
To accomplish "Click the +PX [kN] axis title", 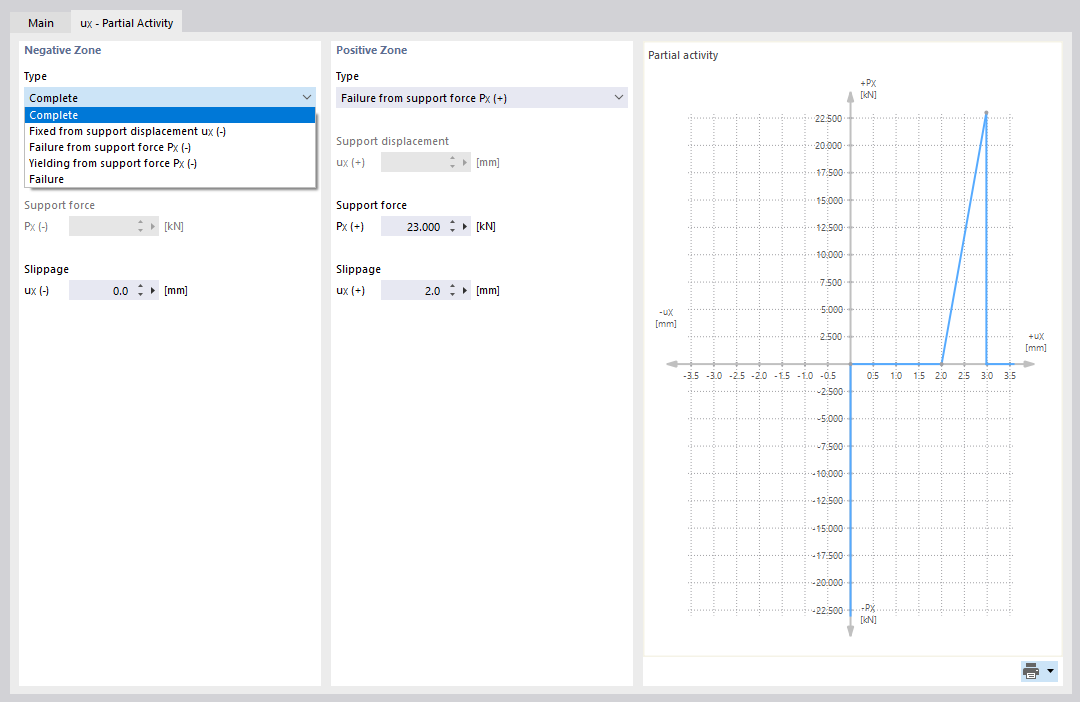I will click(x=868, y=89).
